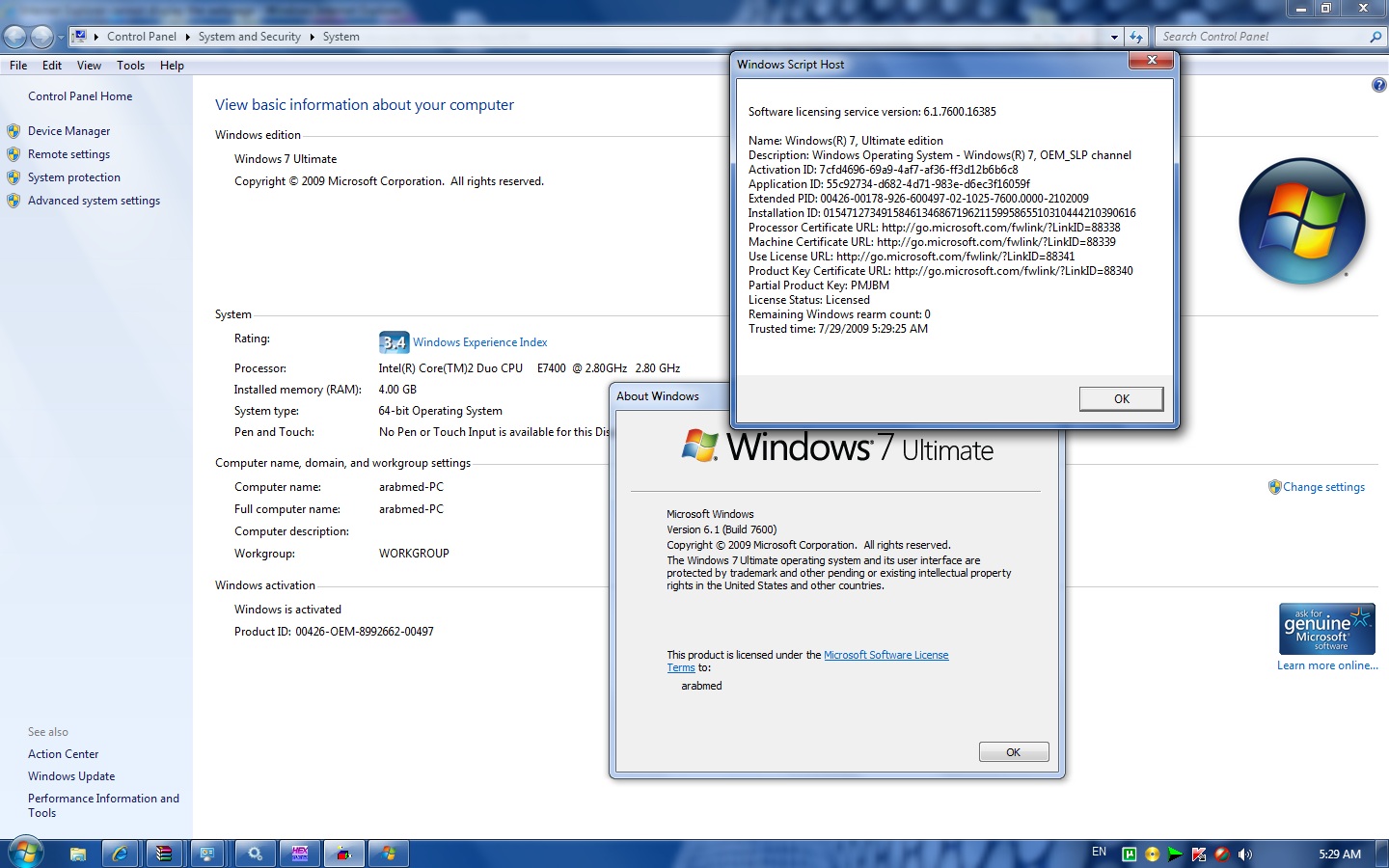This screenshot has width=1389, height=868.
Task: Refresh the Control Panel page
Action: click(x=1137, y=36)
